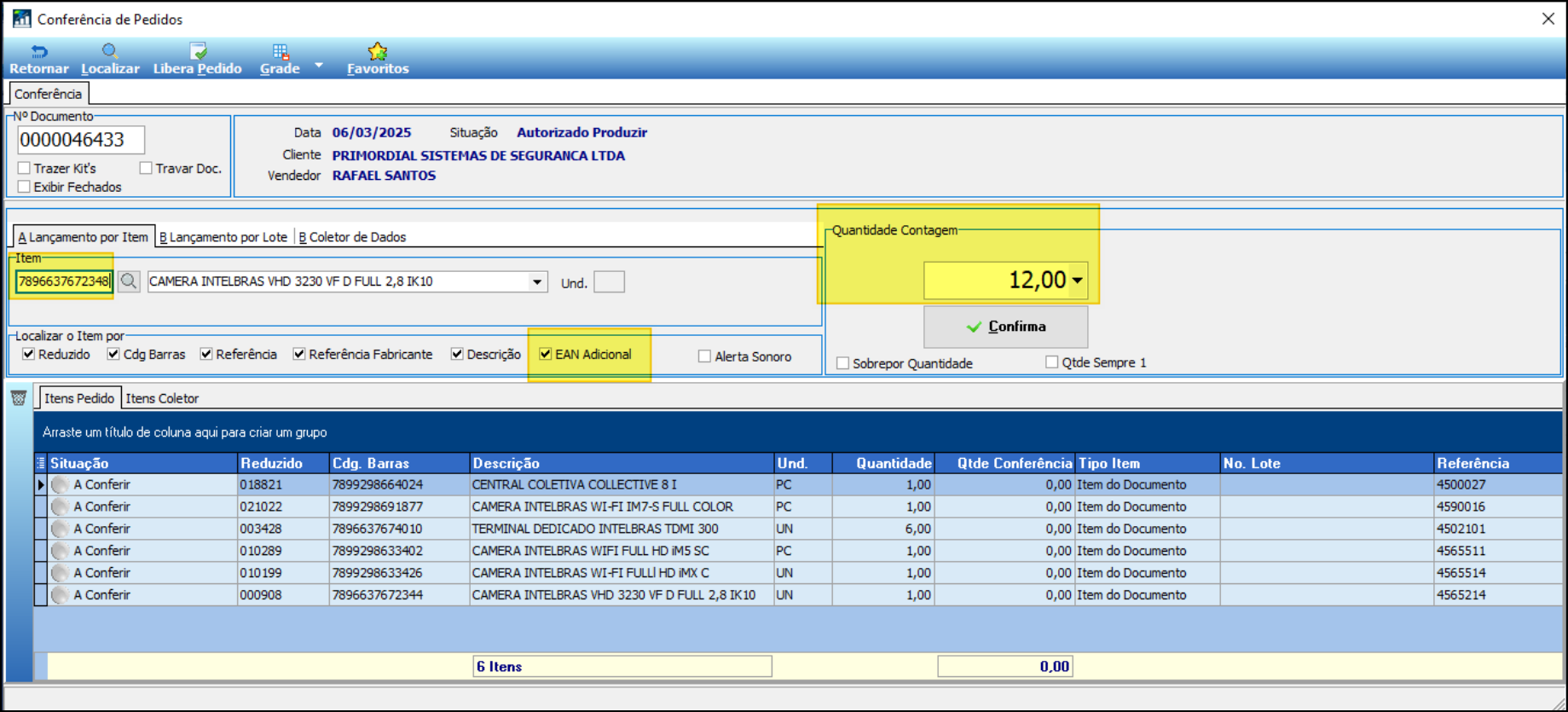Switch to Lançamento por Lote tab
This screenshot has width=1568, height=712.
point(224,237)
